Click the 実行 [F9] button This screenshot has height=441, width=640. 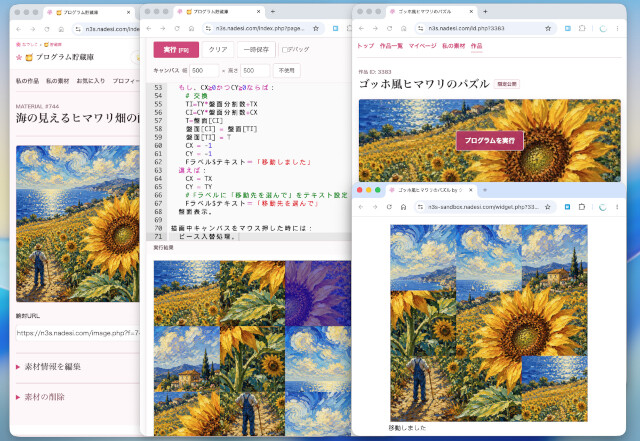pyautogui.click(x=176, y=49)
